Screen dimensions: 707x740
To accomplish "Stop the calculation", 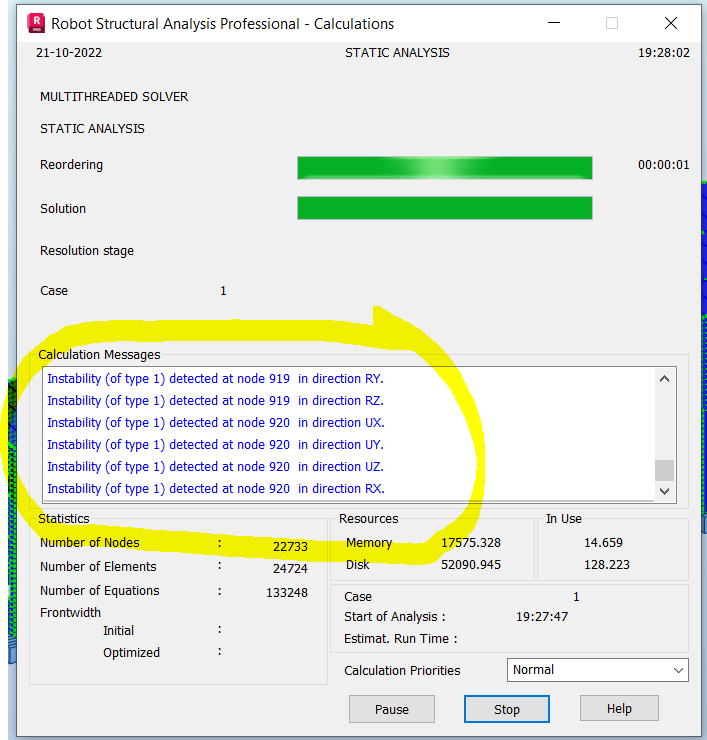I will click(x=506, y=709).
